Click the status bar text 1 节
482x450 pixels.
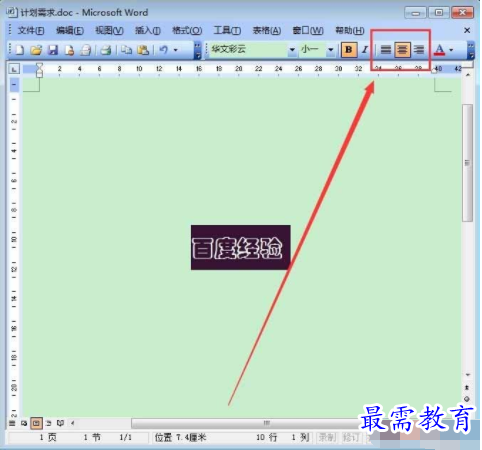coord(92,437)
